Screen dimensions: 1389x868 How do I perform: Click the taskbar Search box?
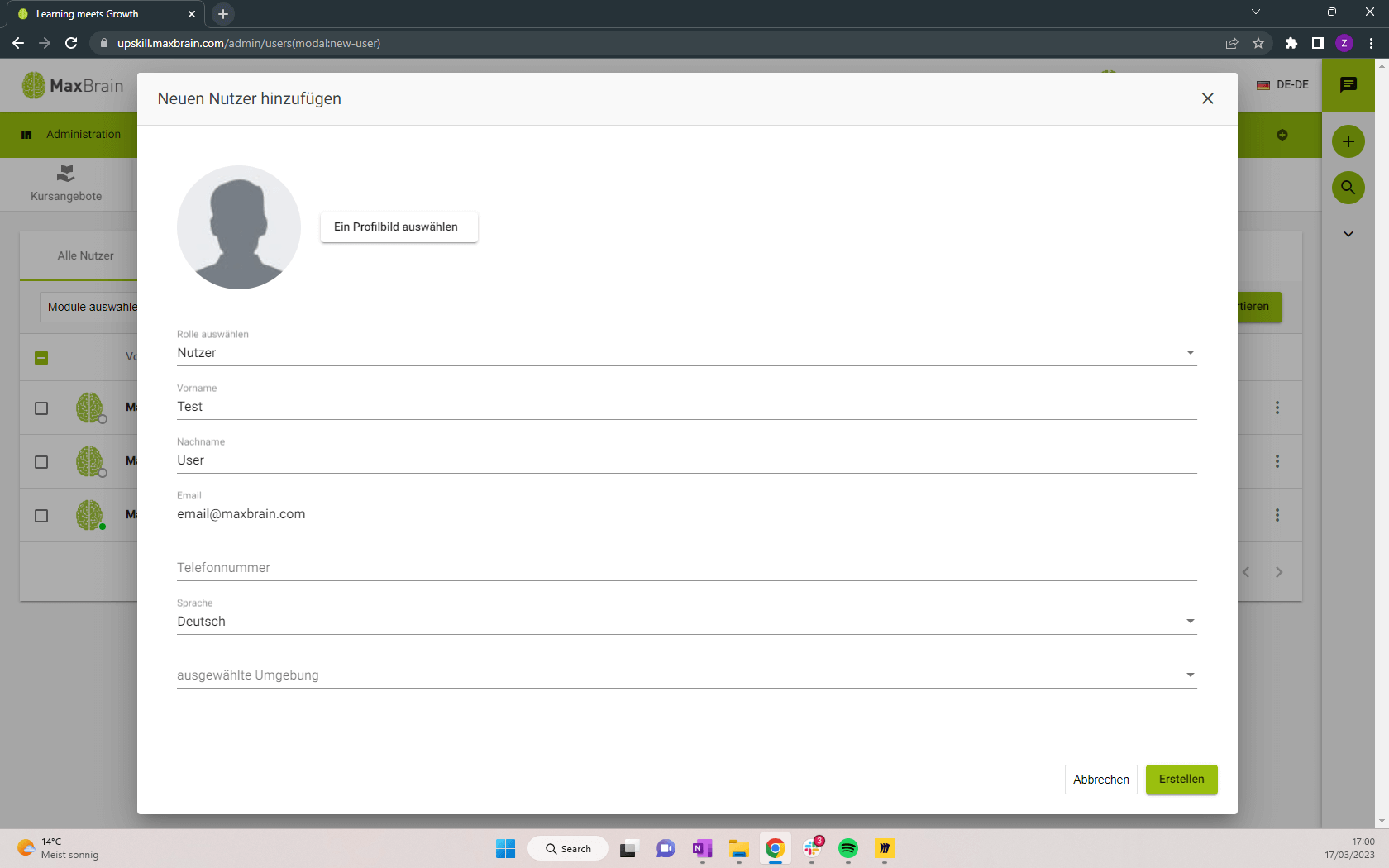click(x=568, y=848)
